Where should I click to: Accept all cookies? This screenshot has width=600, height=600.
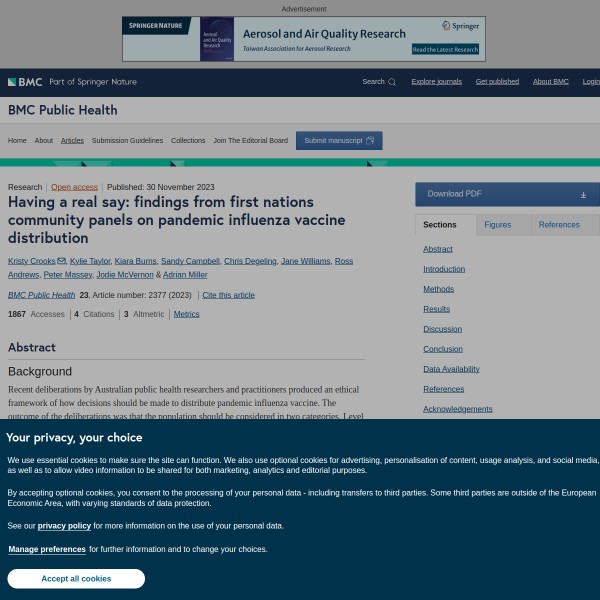[76, 579]
